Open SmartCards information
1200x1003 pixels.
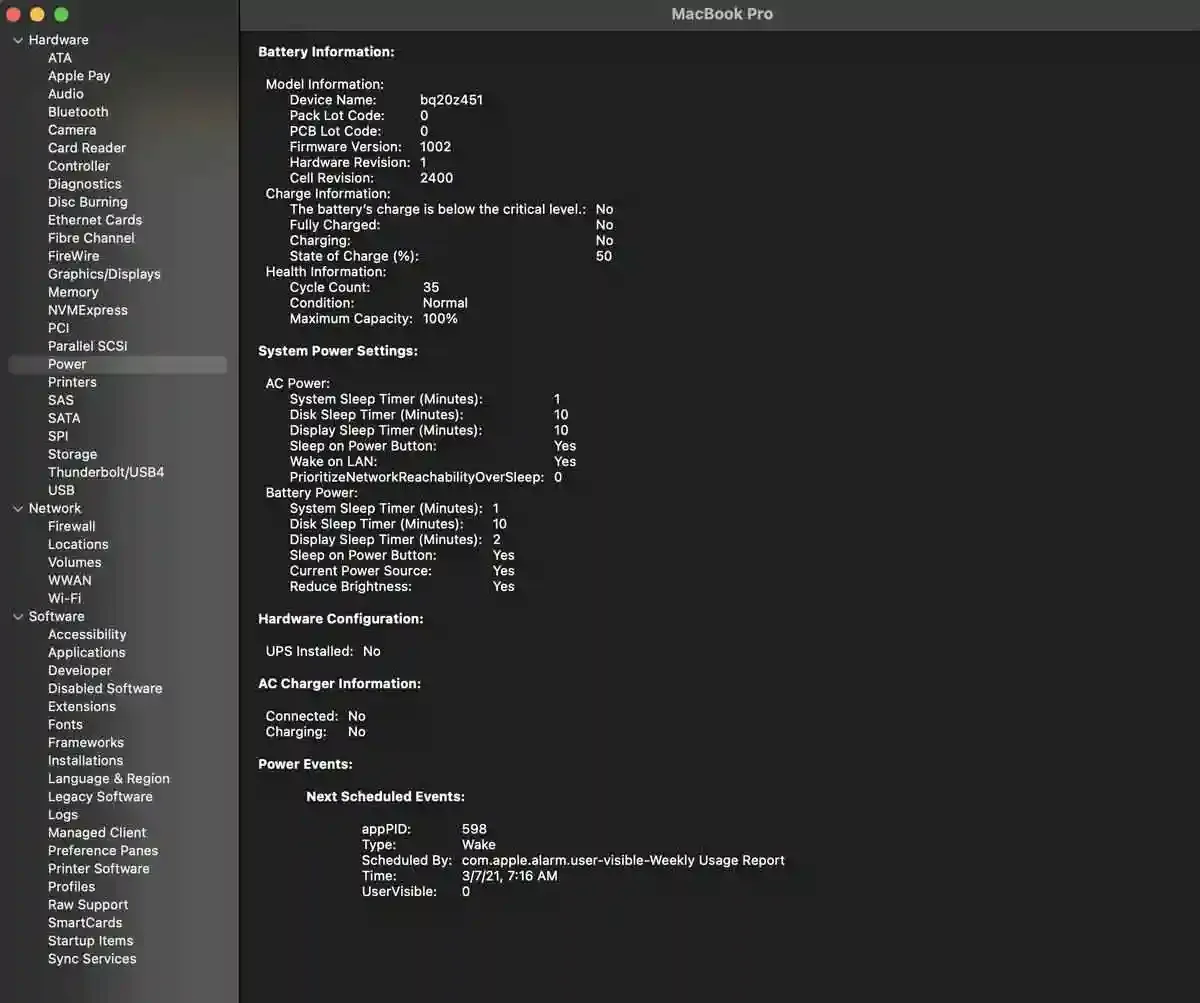tap(85, 922)
